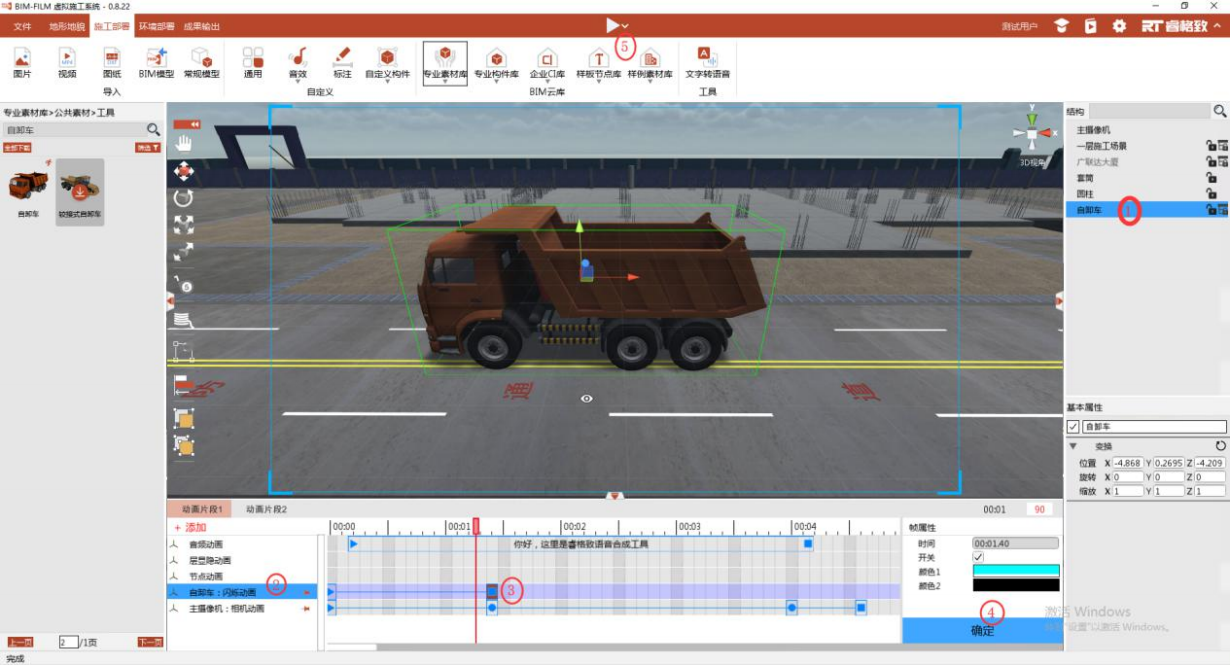Select the 自卸车 truck thumbnail
The height and width of the screenshot is (665, 1232).
coord(27,190)
